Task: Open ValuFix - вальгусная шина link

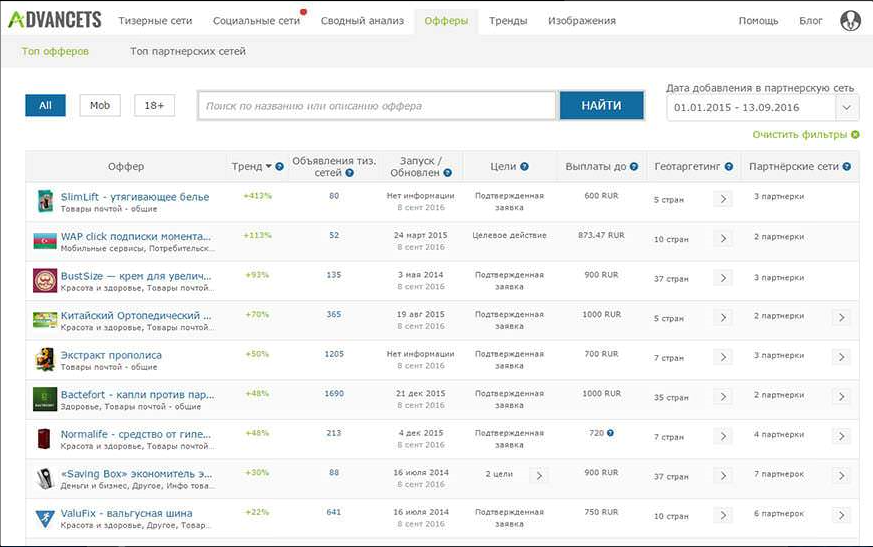Action: tap(126, 513)
